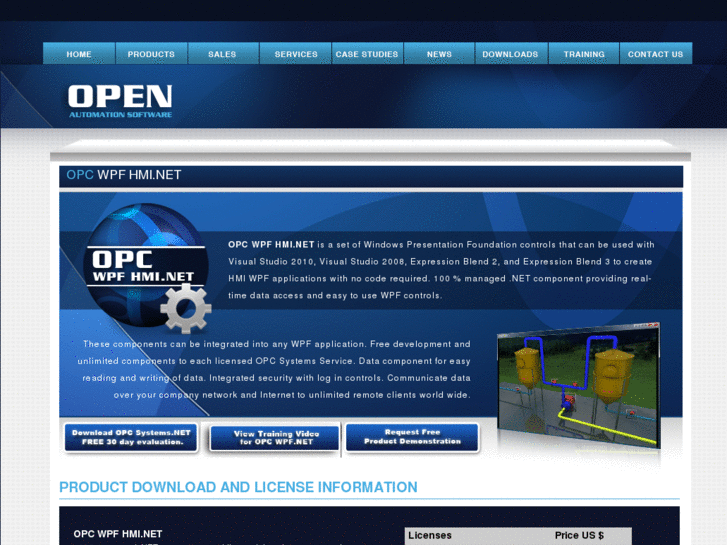The height and width of the screenshot is (545, 727).
Task: Click the gear icon on the product logo
Action: pos(186,308)
